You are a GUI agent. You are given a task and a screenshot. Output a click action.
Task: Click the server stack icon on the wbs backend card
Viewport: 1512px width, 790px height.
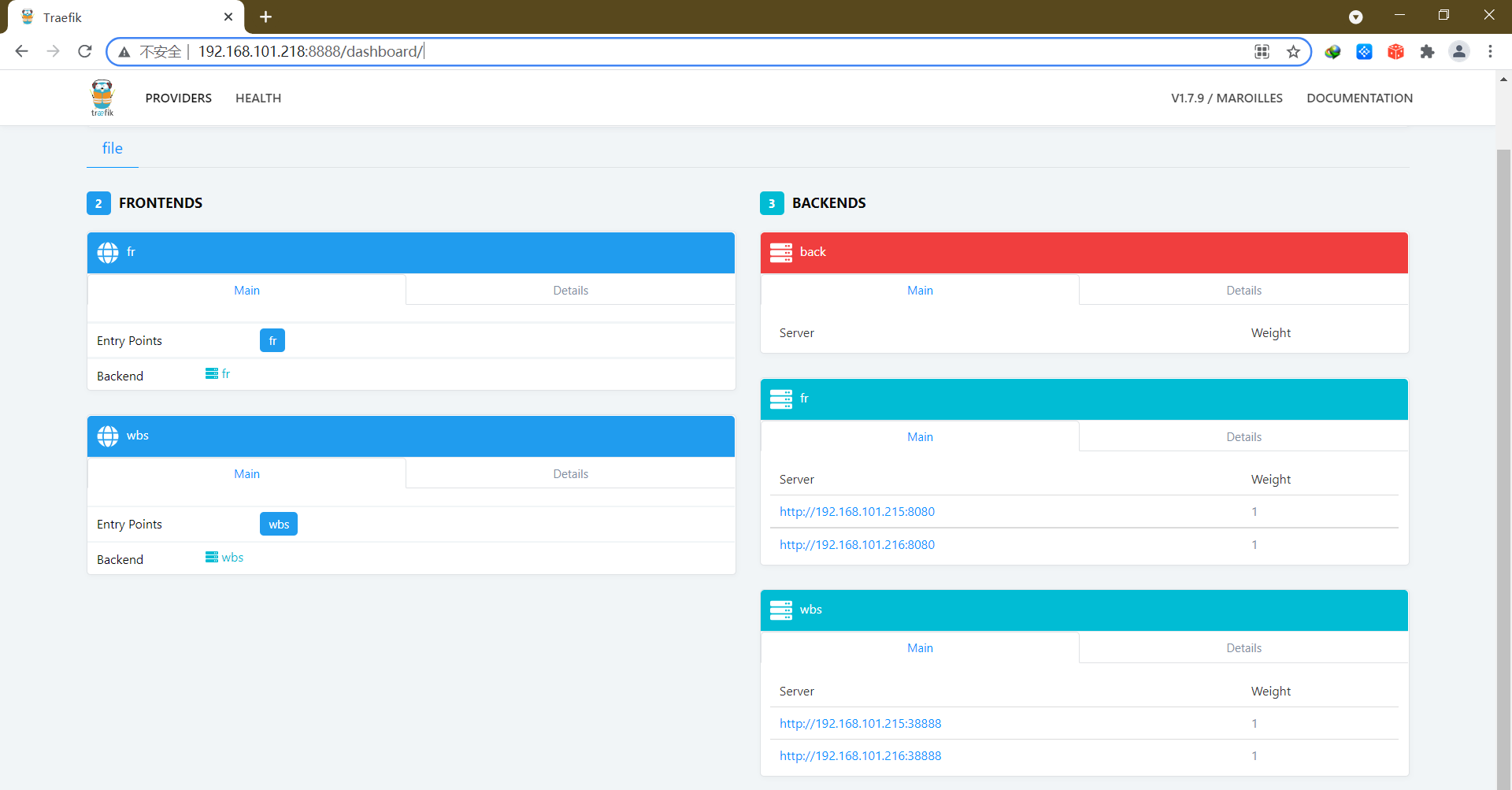coord(781,609)
